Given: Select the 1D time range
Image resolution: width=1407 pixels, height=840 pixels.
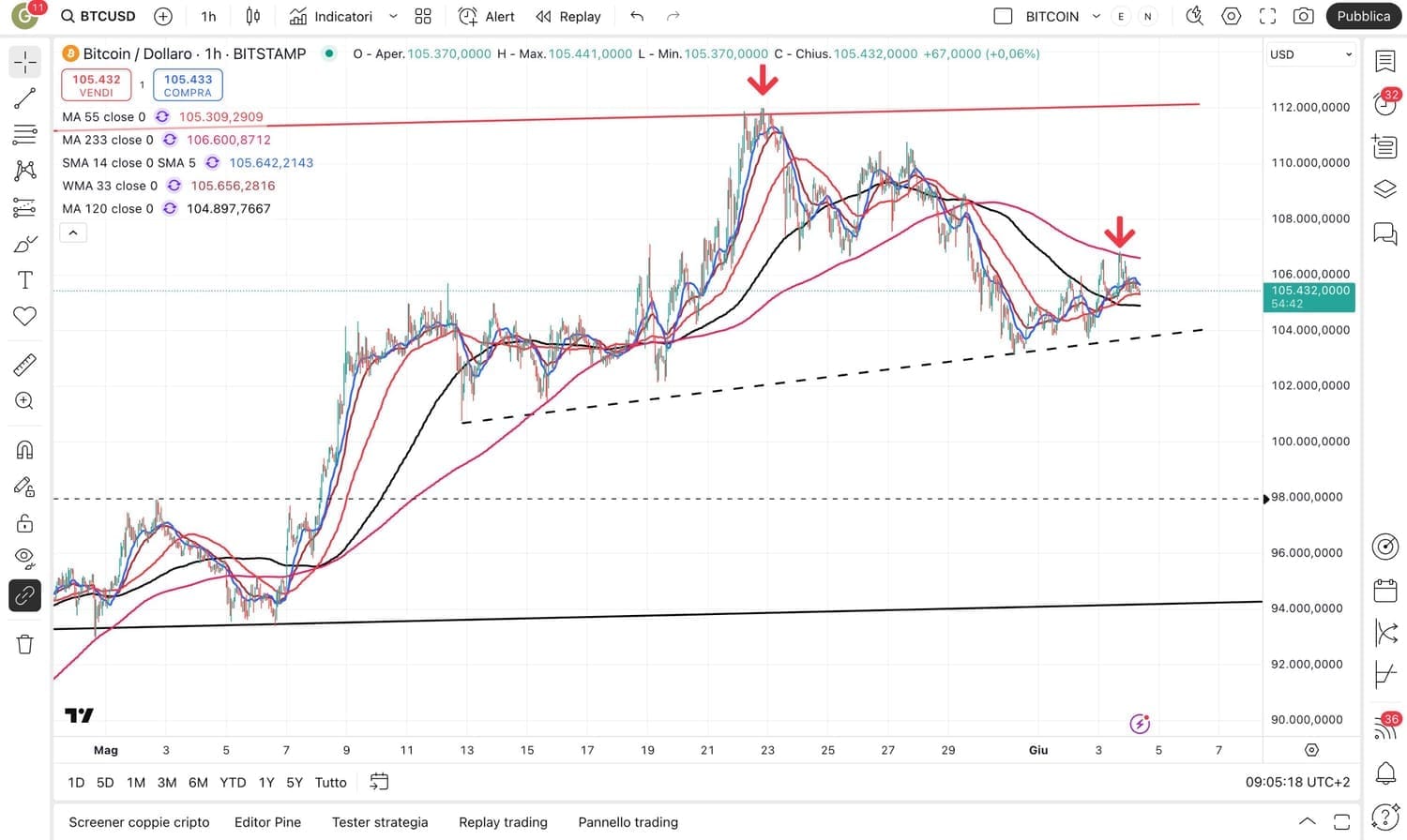Looking at the screenshot, I should pos(76,782).
